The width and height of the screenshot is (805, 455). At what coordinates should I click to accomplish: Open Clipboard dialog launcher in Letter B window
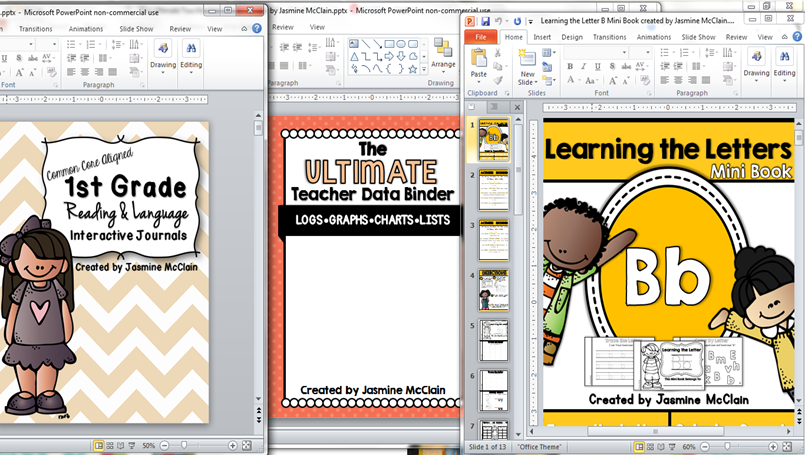(x=507, y=93)
